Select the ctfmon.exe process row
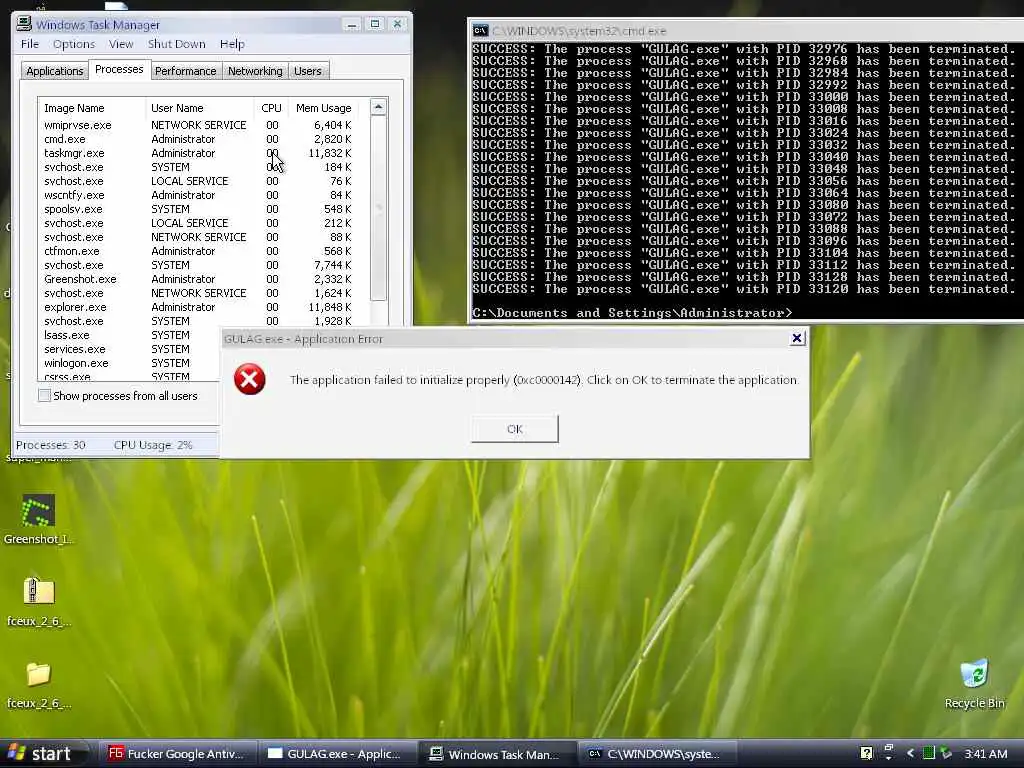The image size is (1024, 768). tap(198, 251)
